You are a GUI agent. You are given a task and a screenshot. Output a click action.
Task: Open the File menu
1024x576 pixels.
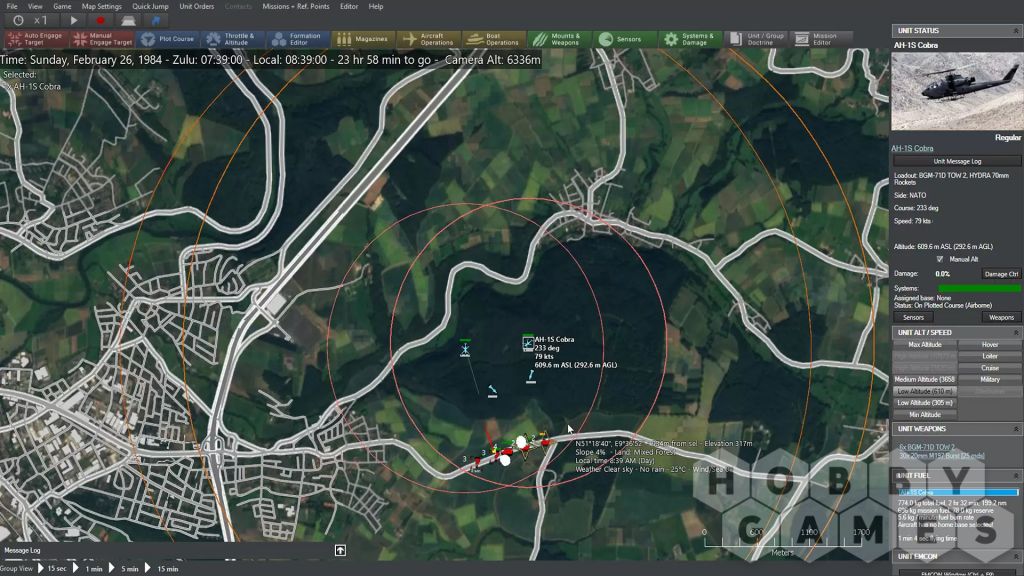tap(12, 7)
